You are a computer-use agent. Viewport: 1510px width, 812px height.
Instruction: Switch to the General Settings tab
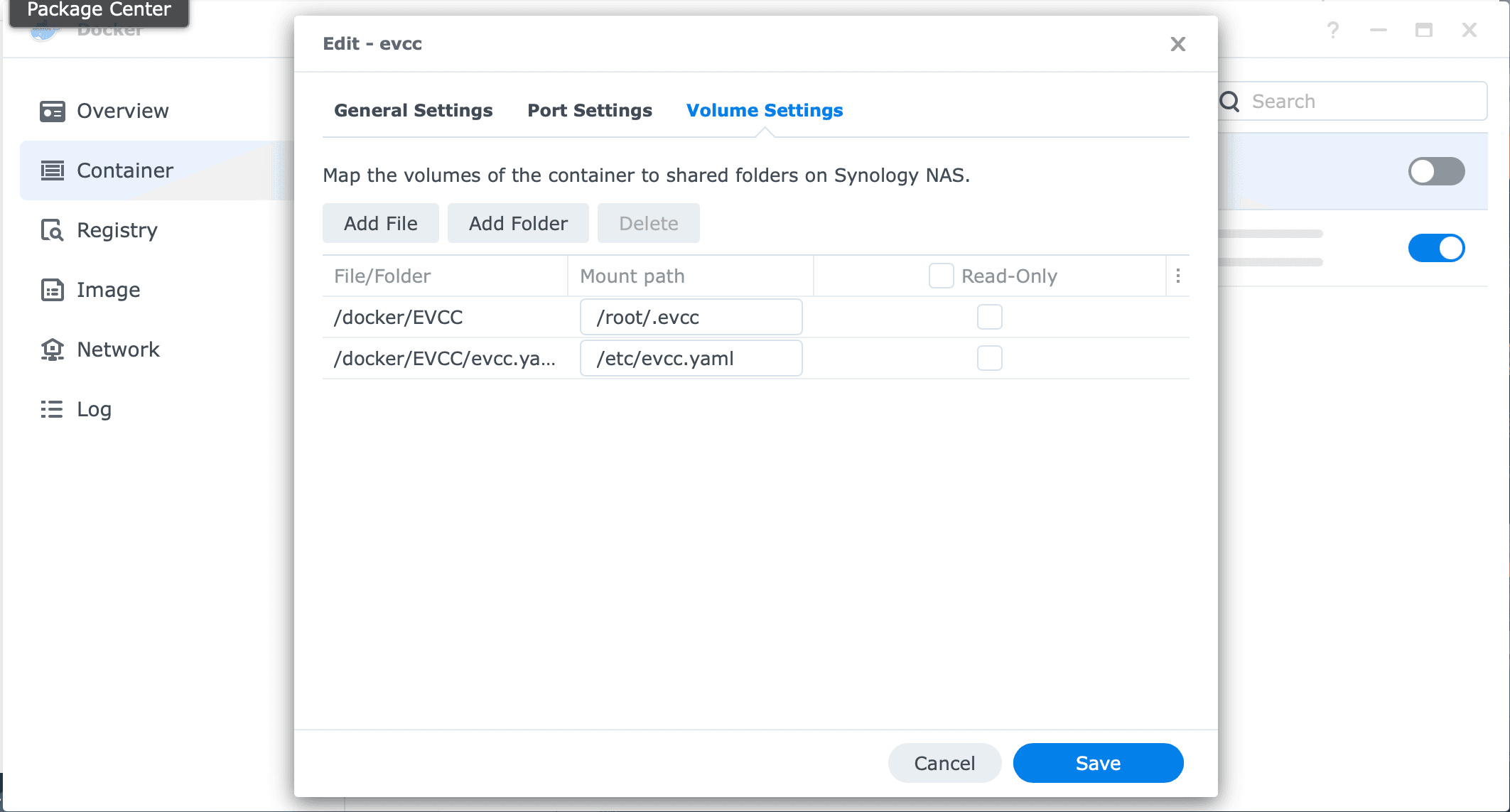pyautogui.click(x=413, y=110)
